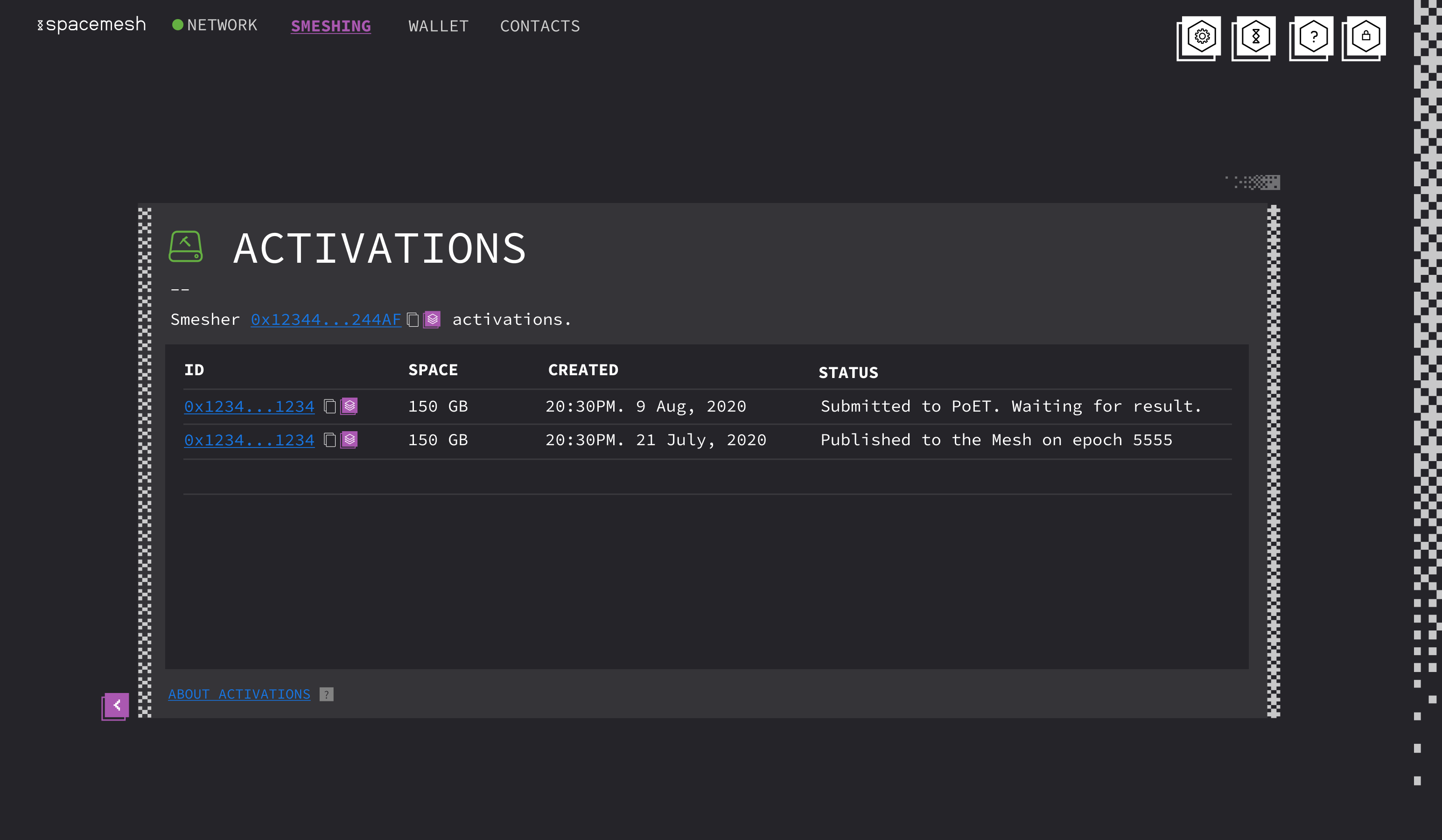Click the green activations drive icon

[x=185, y=246]
